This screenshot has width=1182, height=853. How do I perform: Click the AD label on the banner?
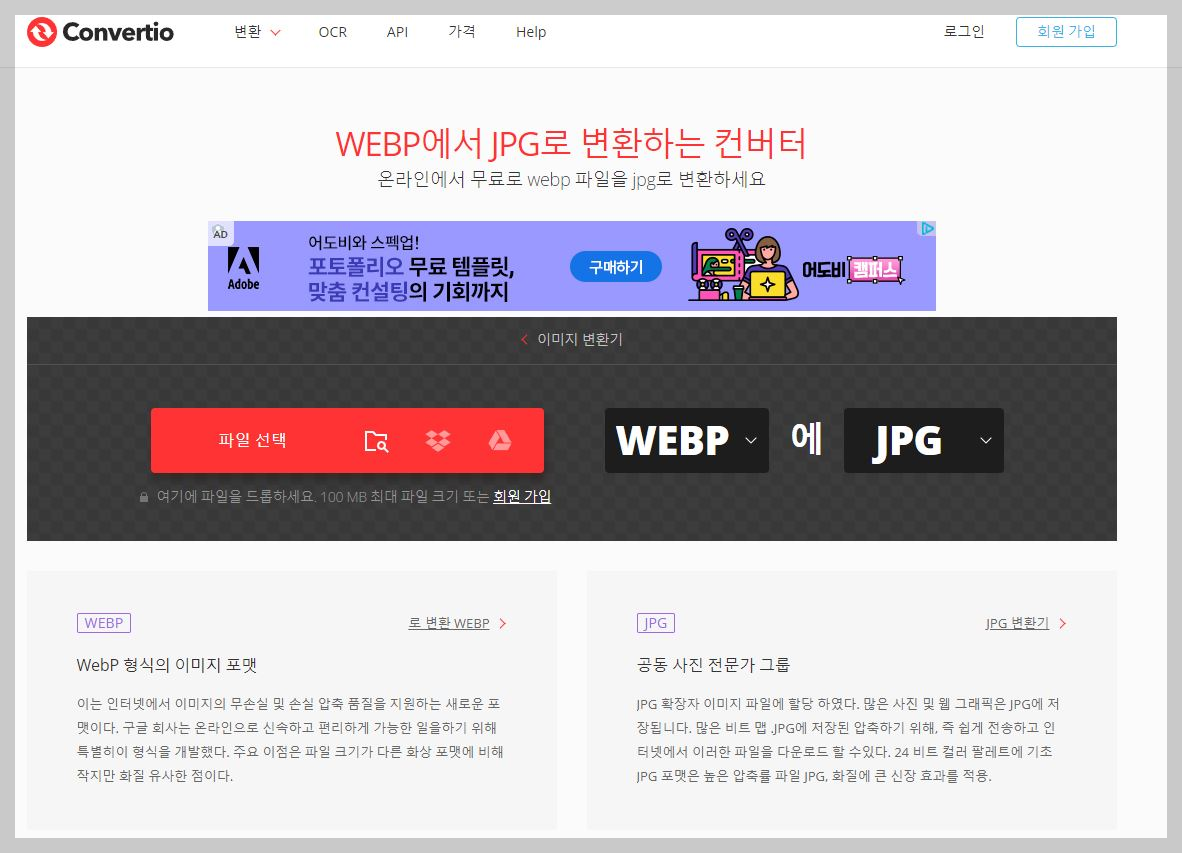tap(220, 232)
